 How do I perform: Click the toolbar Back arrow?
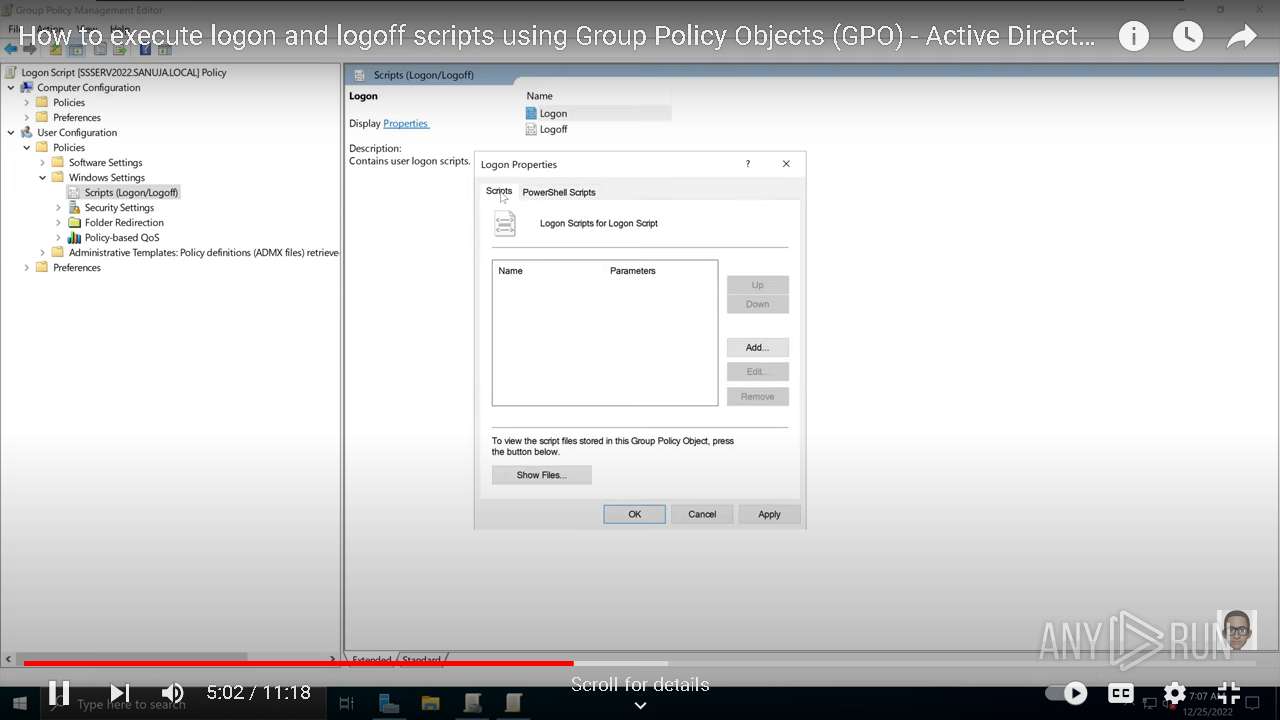tap(11, 49)
